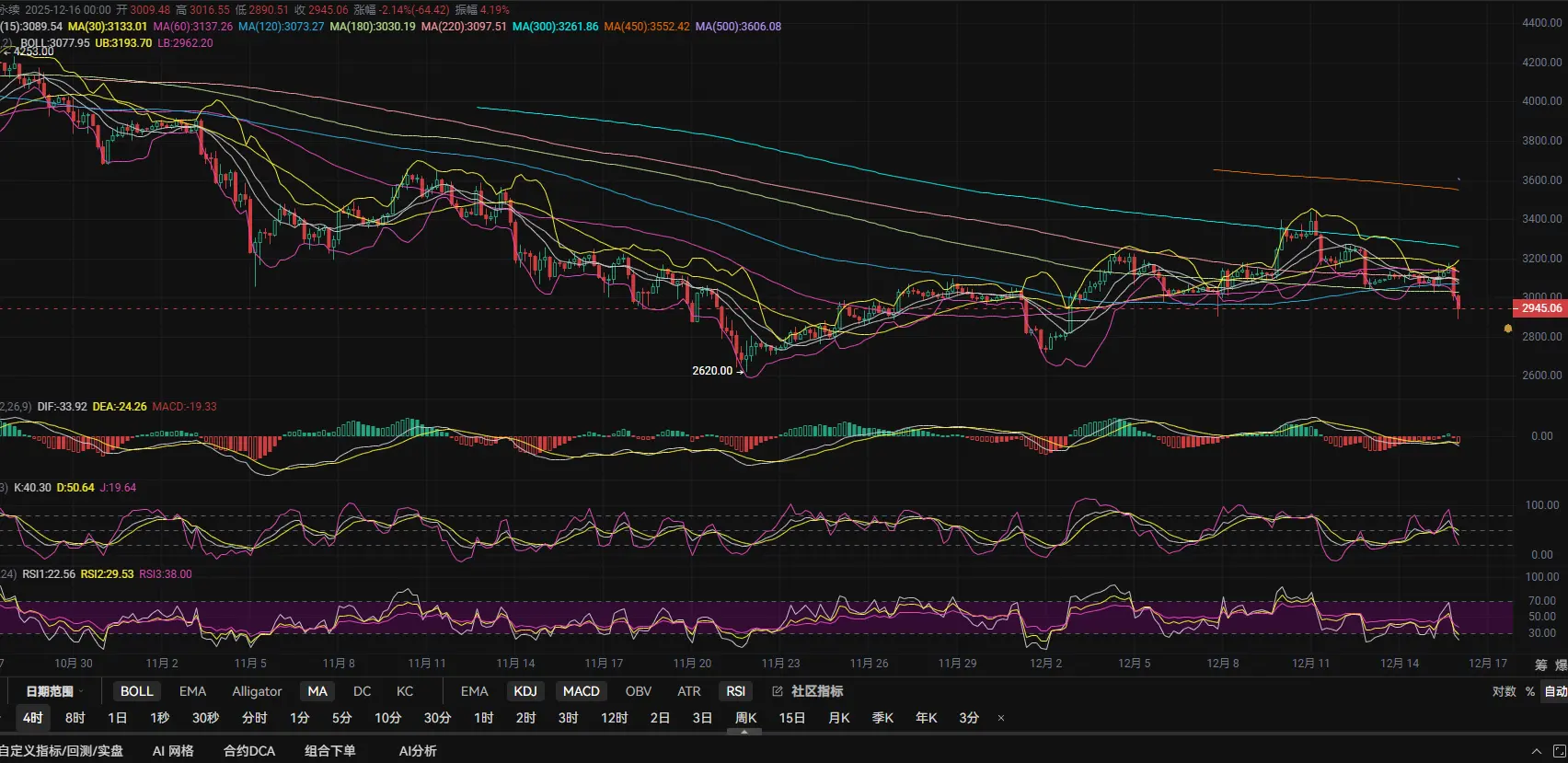Expand the bottom panel with the up chevron
This screenshot has height=763, width=1568.
(x=1536, y=751)
